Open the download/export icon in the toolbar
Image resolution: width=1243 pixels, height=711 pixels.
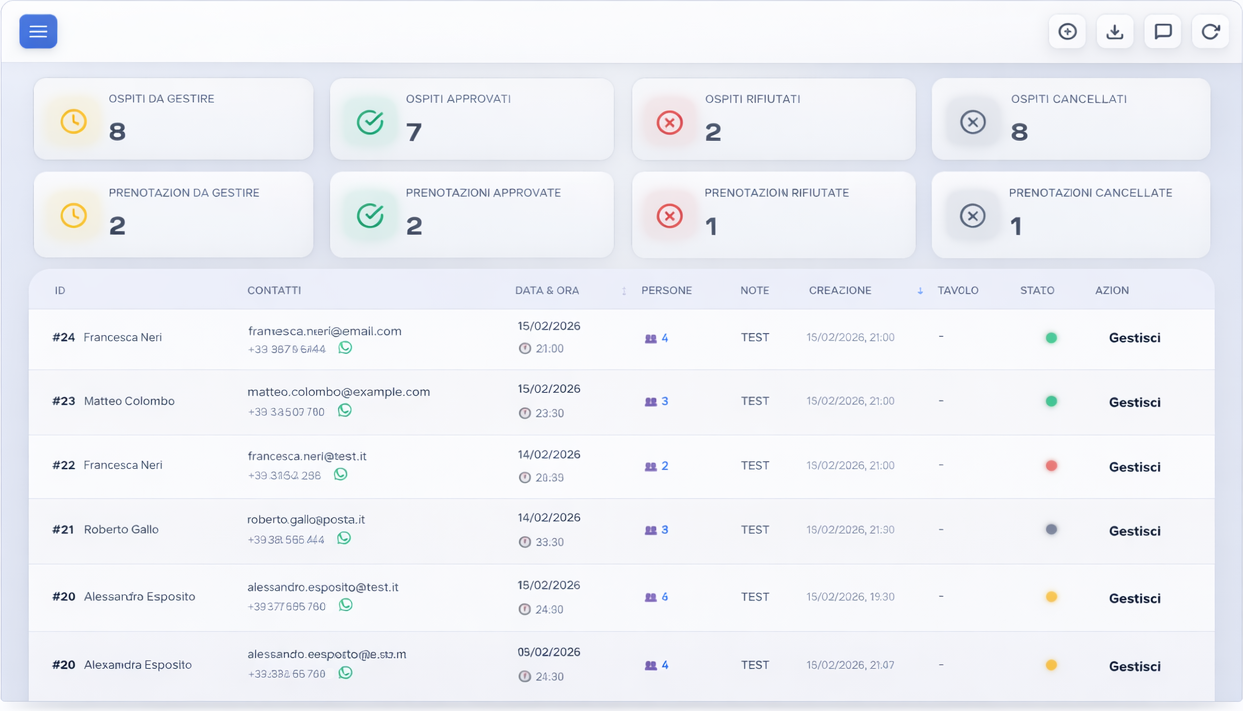click(1115, 31)
